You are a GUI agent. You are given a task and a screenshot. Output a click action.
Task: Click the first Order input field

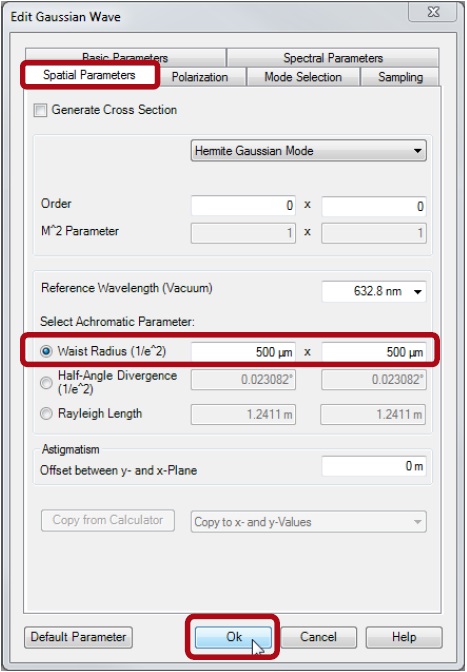243,206
